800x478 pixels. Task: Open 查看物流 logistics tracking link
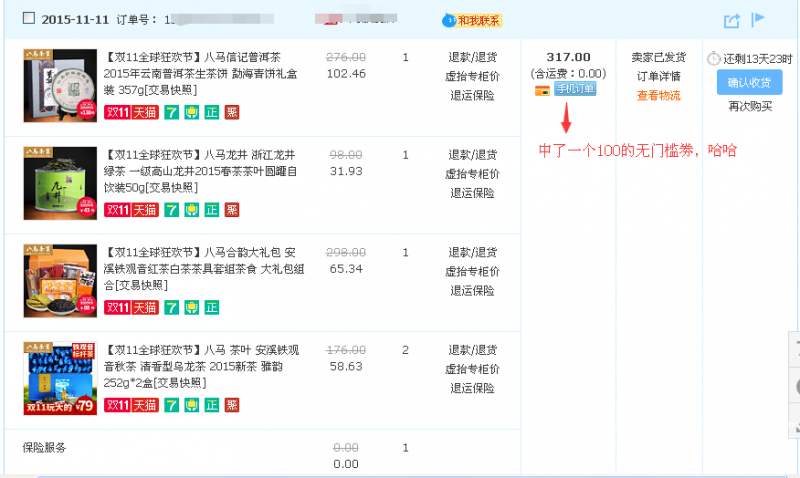658,95
